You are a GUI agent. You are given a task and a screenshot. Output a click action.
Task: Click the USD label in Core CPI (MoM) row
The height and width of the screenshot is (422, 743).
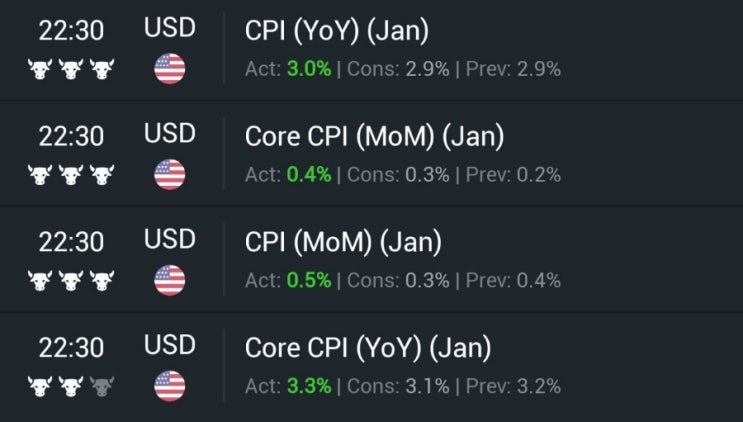click(x=170, y=133)
